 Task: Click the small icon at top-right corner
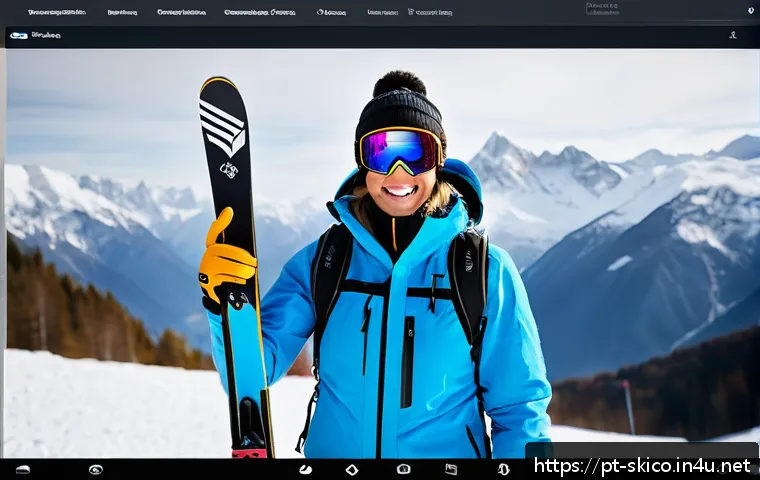point(751,11)
